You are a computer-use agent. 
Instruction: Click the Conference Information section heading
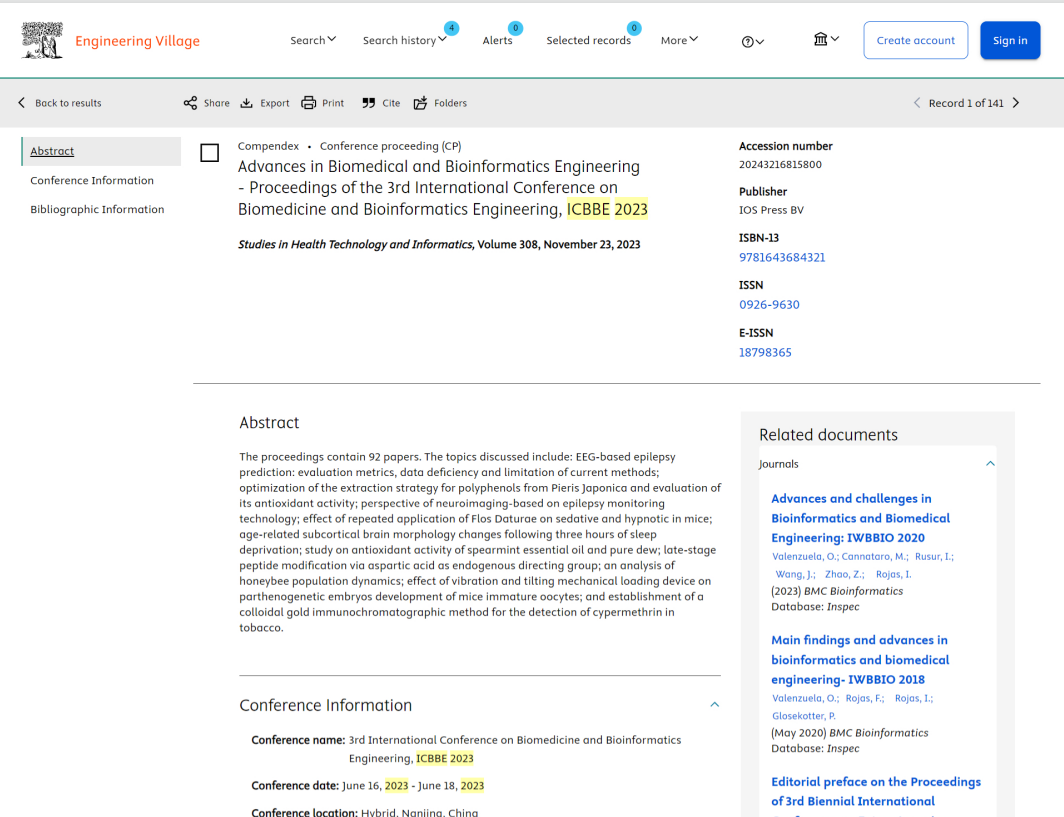click(x=325, y=705)
